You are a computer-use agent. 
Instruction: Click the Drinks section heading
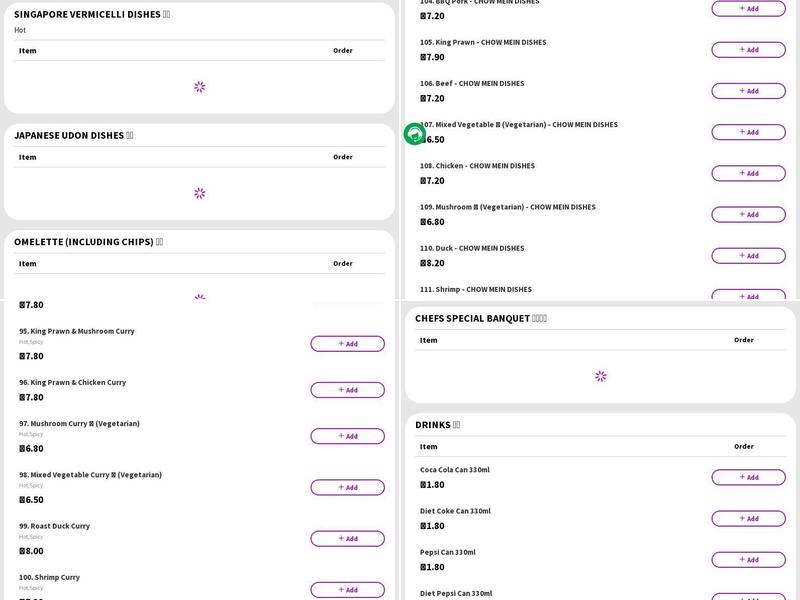(x=437, y=425)
